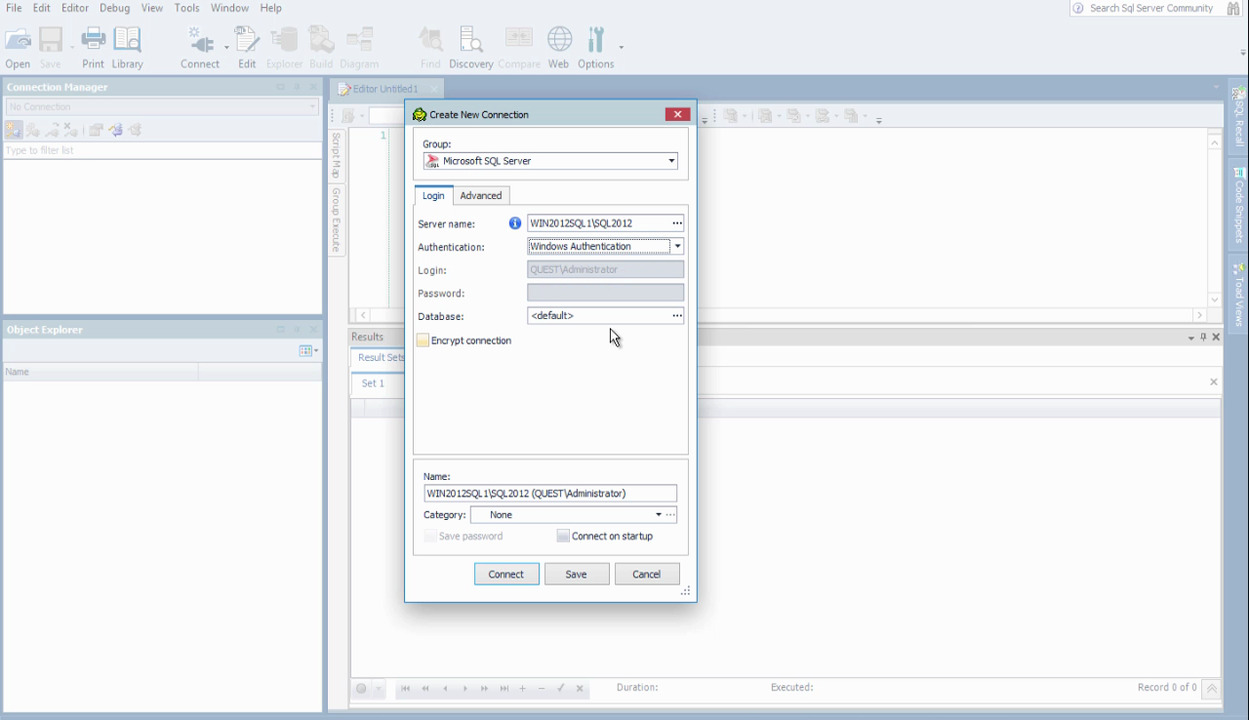Click the Database browse ellipsis button

(x=677, y=316)
